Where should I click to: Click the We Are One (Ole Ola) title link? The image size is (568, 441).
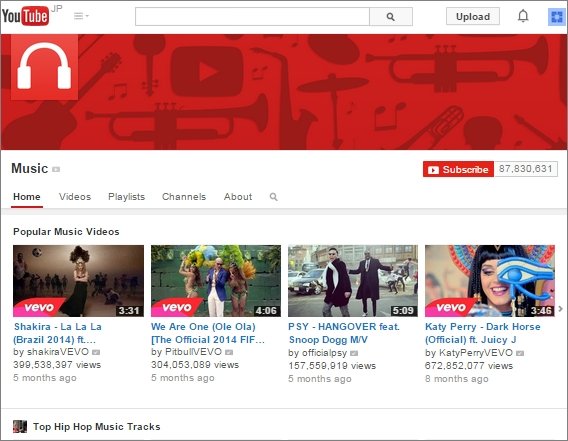coord(208,333)
